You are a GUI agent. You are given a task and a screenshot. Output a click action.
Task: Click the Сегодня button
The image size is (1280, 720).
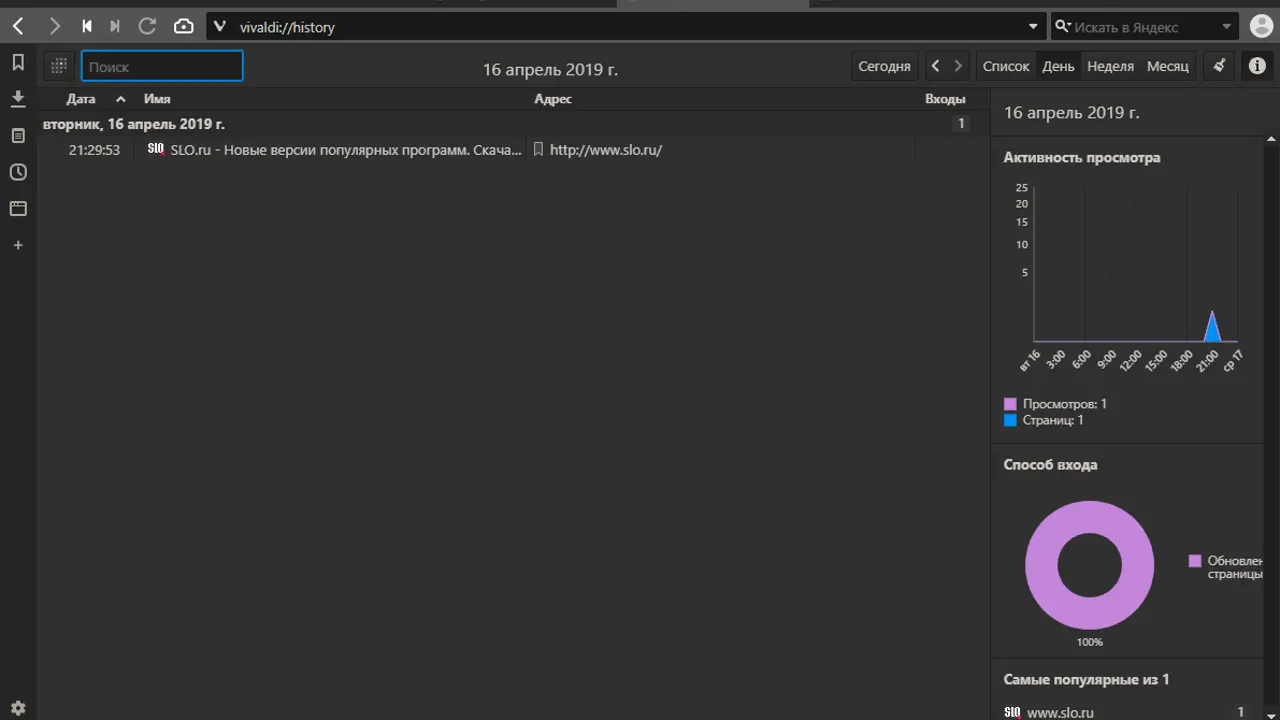884,66
